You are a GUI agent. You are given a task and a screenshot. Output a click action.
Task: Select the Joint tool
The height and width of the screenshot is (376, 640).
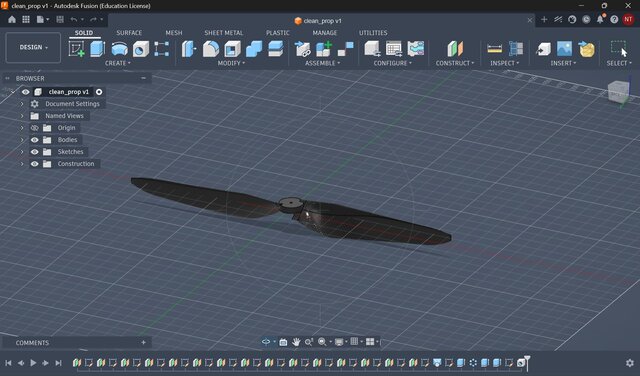(346, 49)
